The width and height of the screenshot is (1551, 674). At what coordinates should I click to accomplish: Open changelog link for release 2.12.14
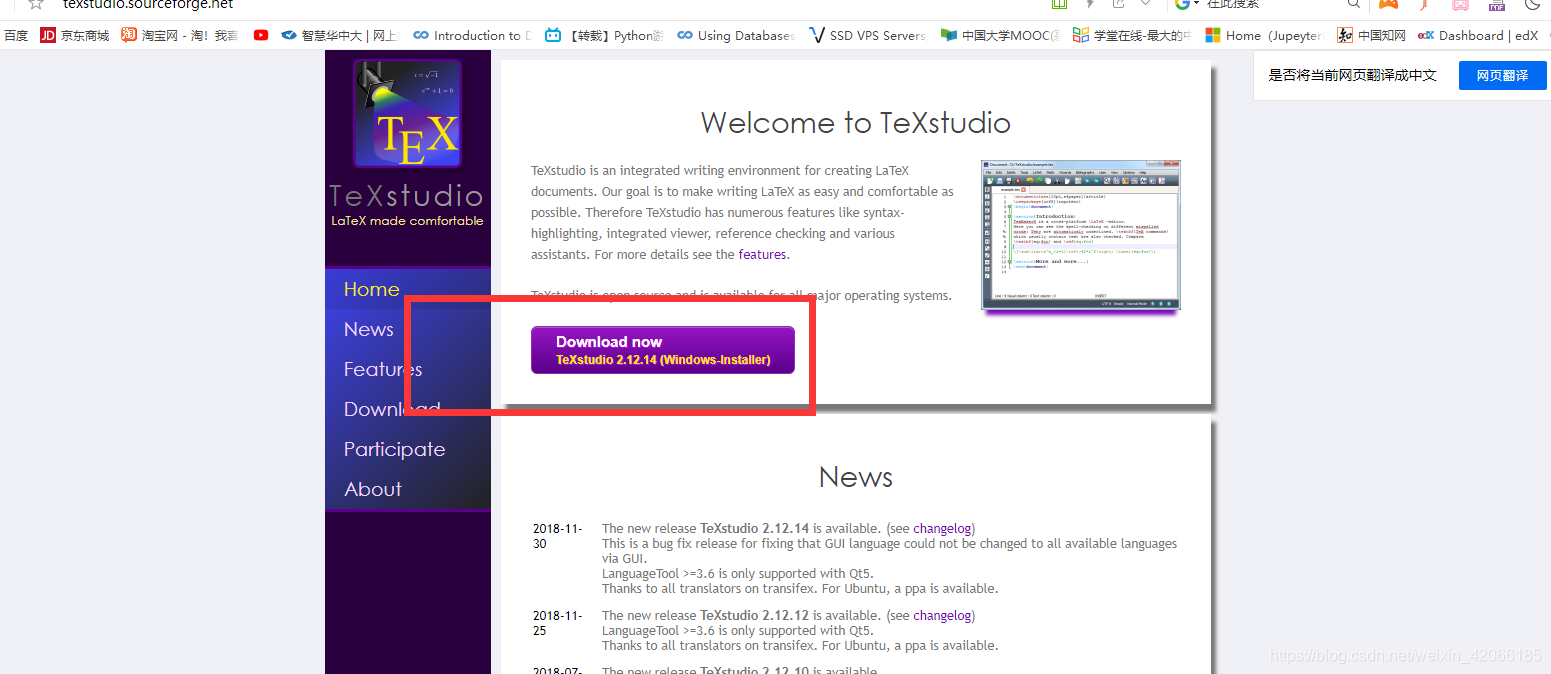coord(941,529)
